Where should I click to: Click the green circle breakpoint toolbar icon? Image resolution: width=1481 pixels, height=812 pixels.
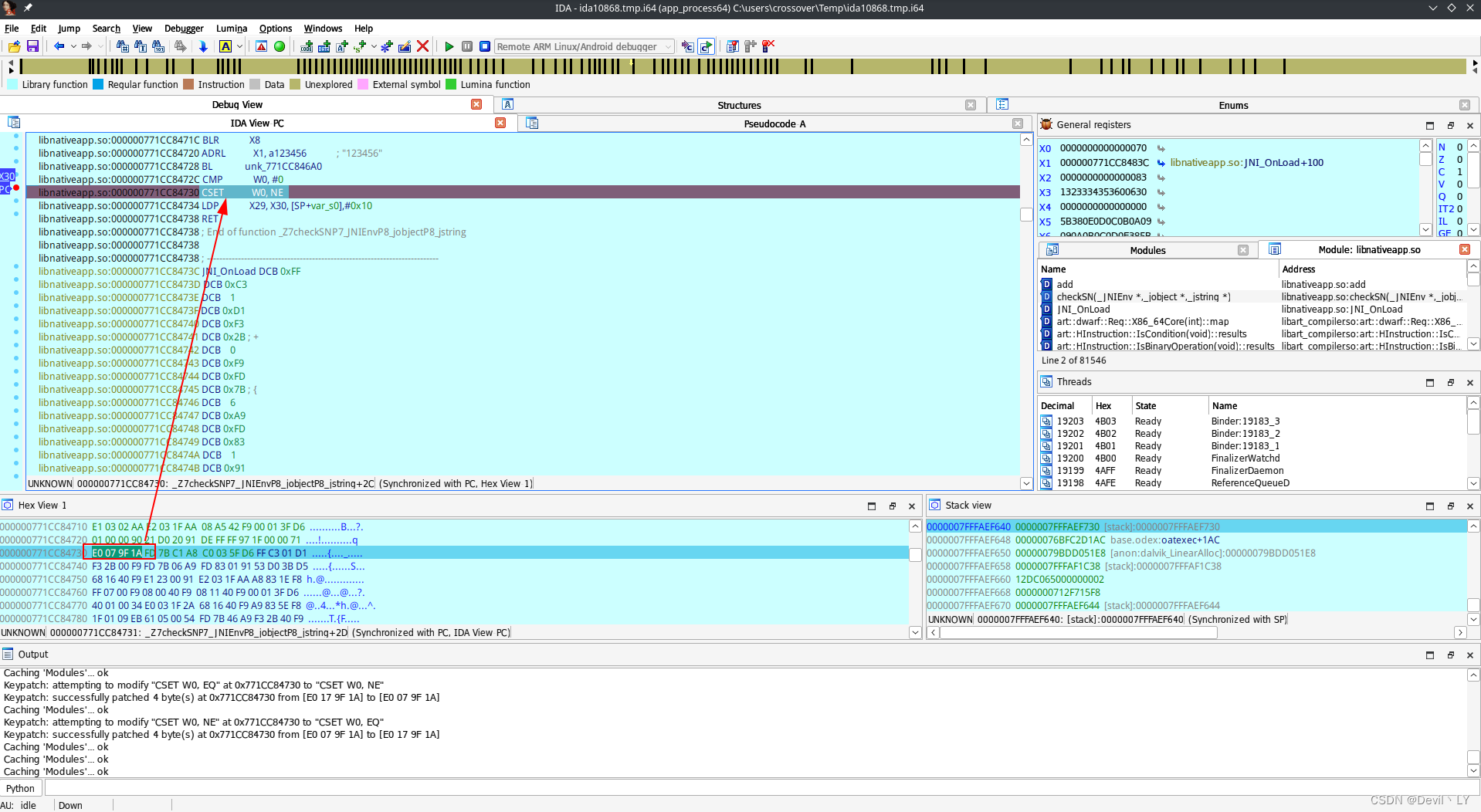point(280,46)
